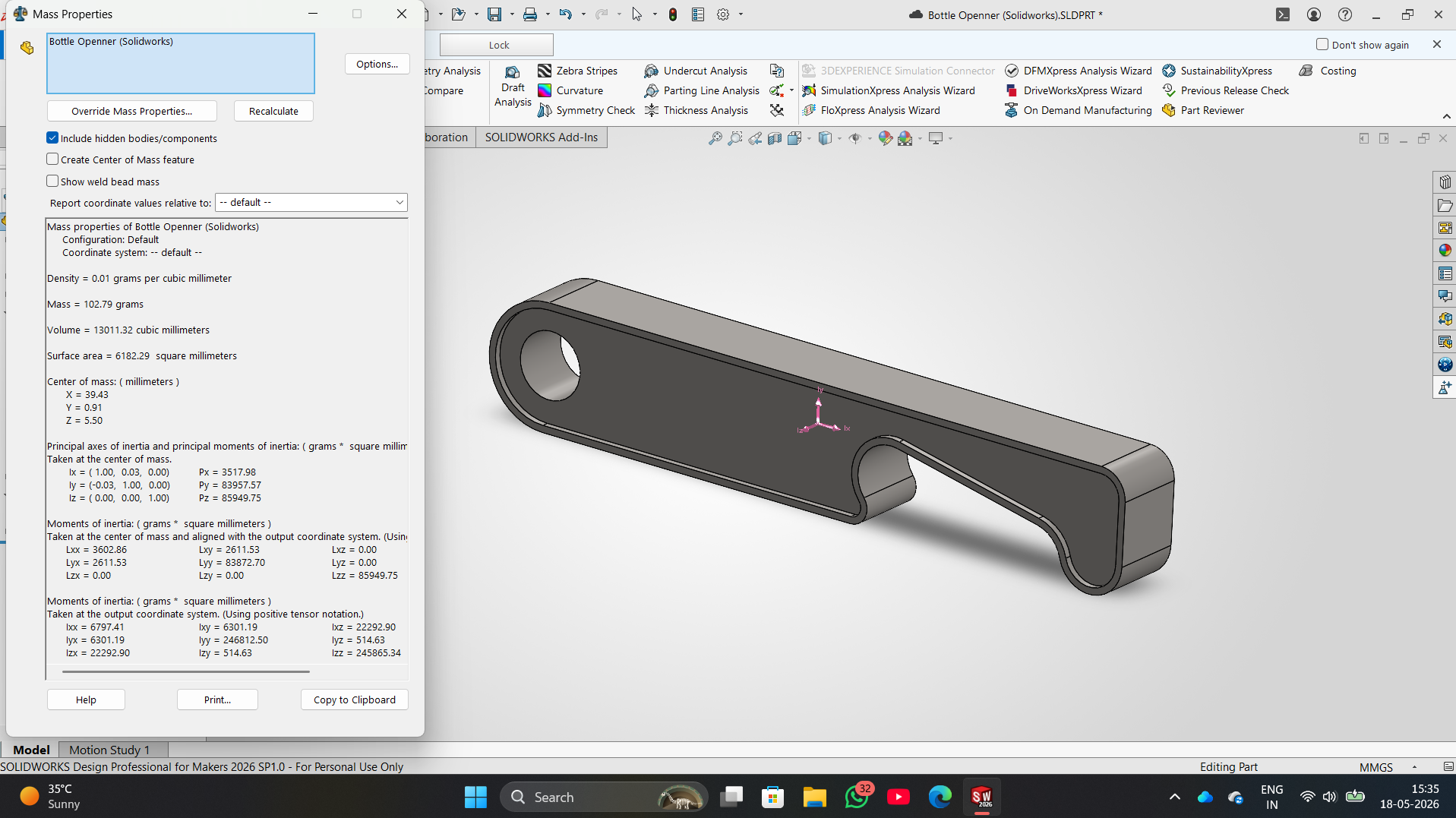Run the Symmetry Check tool
Image resolution: width=1456 pixels, height=818 pixels.
coord(586,110)
